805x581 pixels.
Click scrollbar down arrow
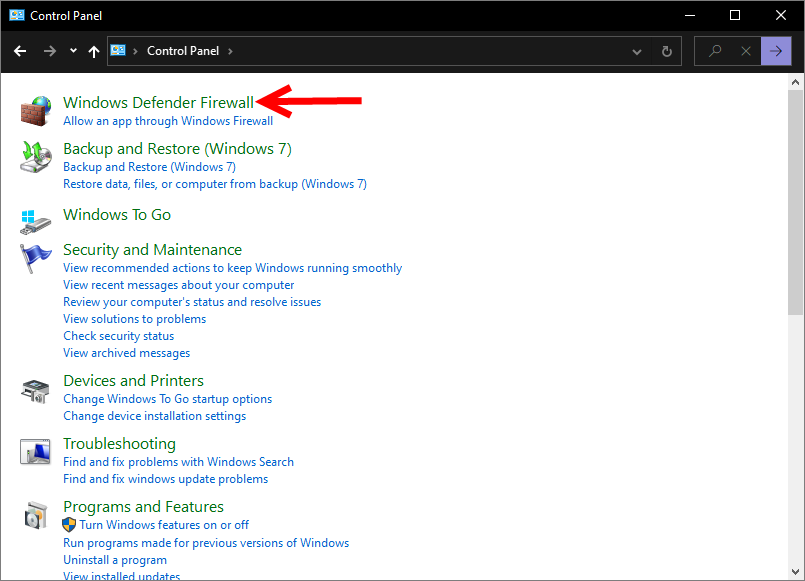[x=795, y=571]
